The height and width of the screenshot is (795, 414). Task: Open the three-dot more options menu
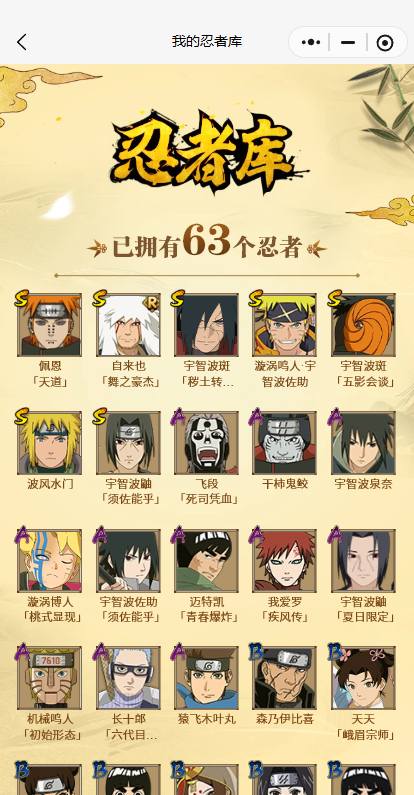[311, 42]
